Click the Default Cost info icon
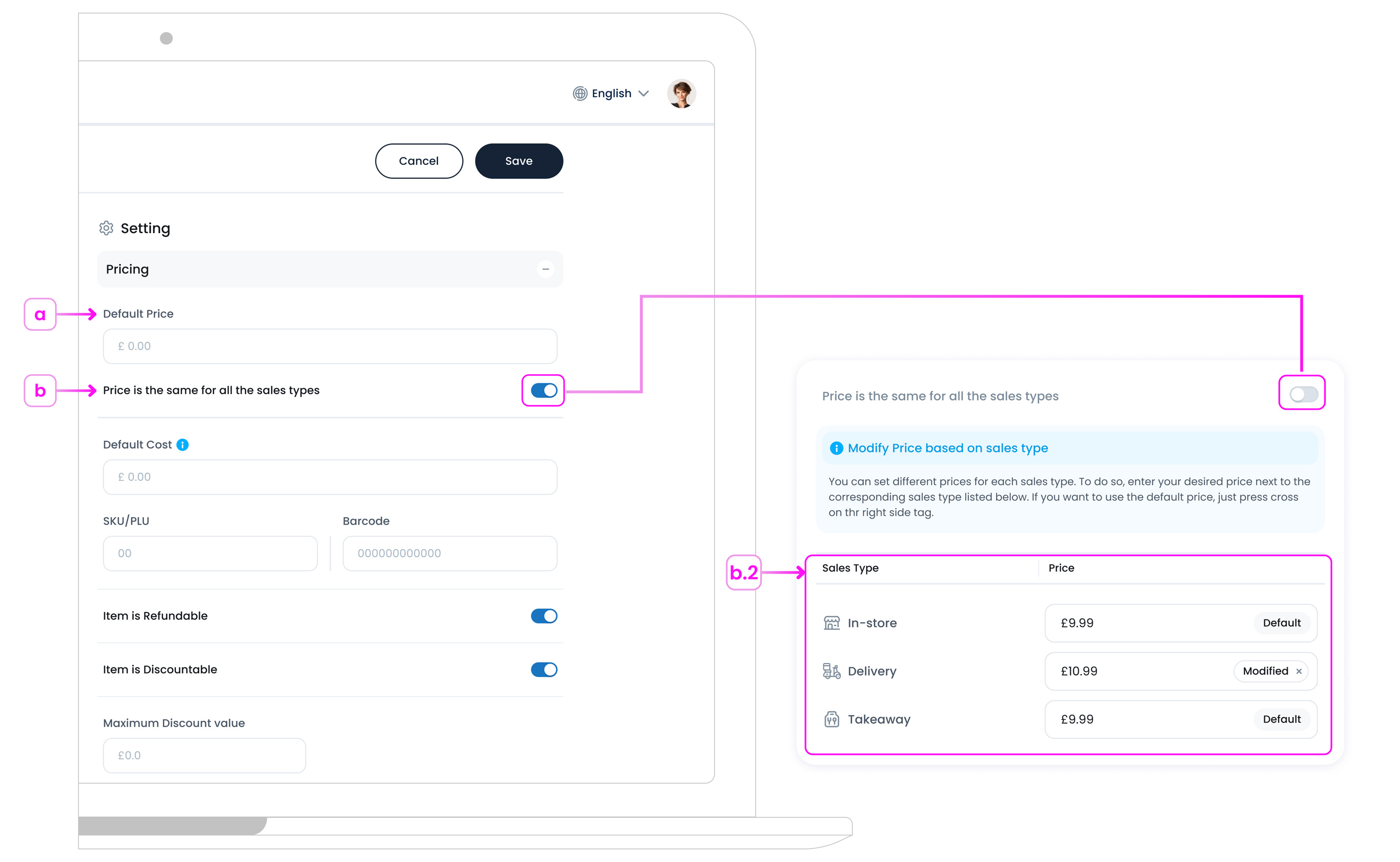 click(183, 445)
